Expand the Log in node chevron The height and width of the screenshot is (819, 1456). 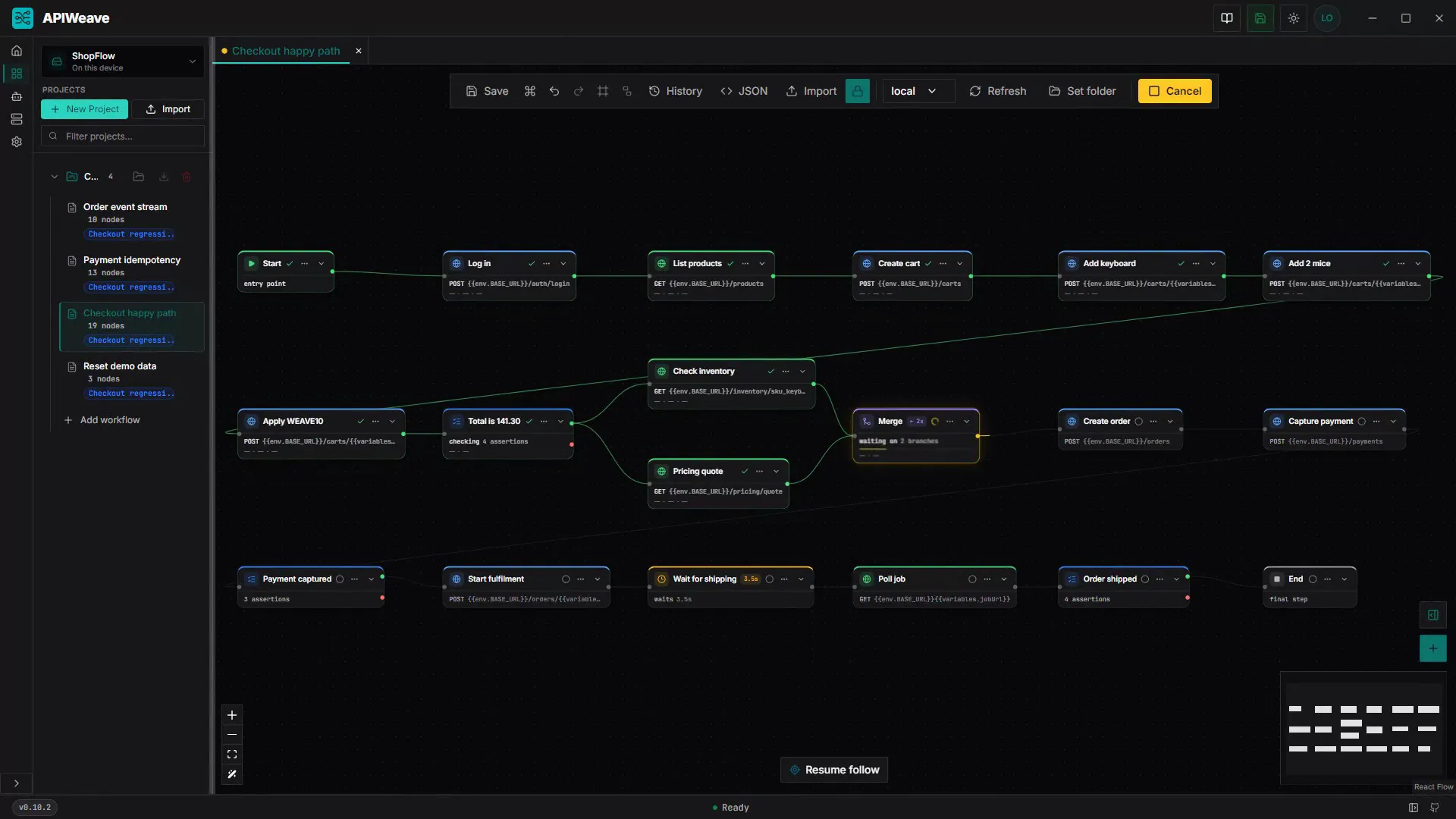[563, 264]
